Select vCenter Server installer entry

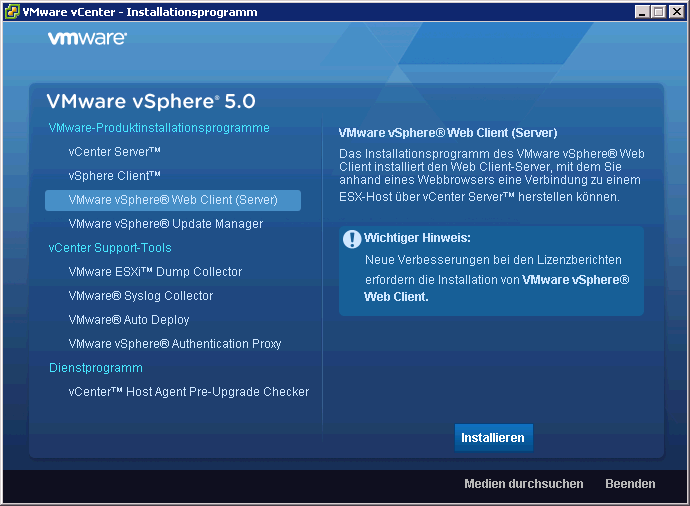(115, 152)
